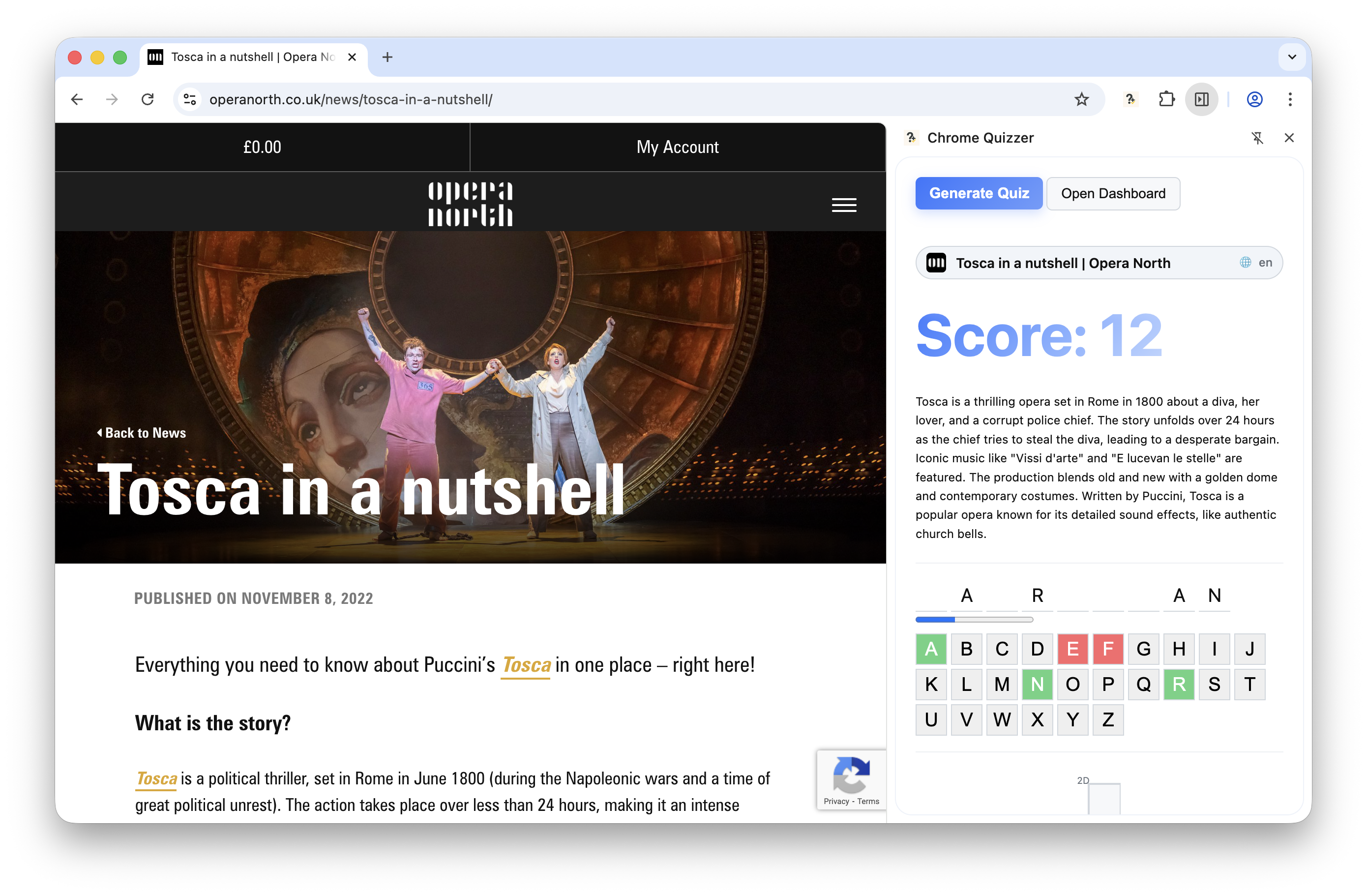
Task: Expand the tab search dropdown arrow
Action: (x=1292, y=57)
